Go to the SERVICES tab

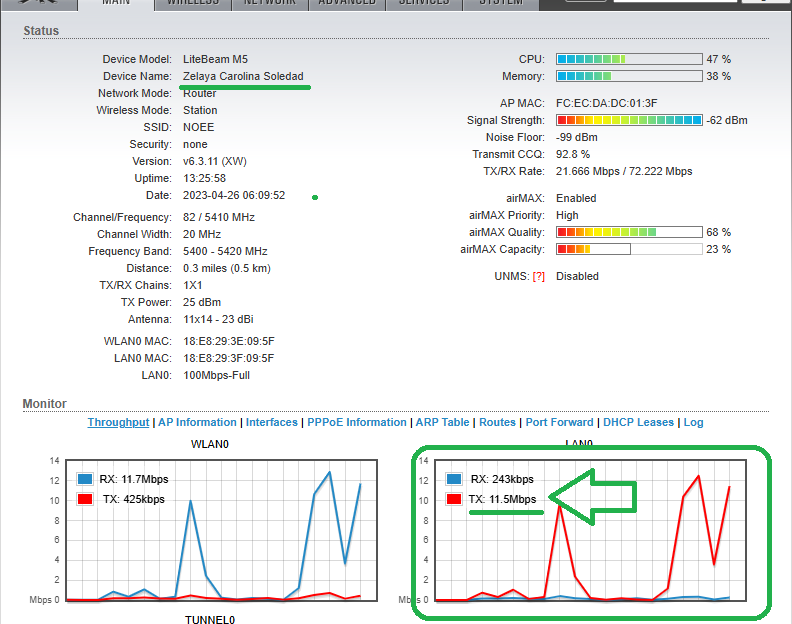coord(424,4)
